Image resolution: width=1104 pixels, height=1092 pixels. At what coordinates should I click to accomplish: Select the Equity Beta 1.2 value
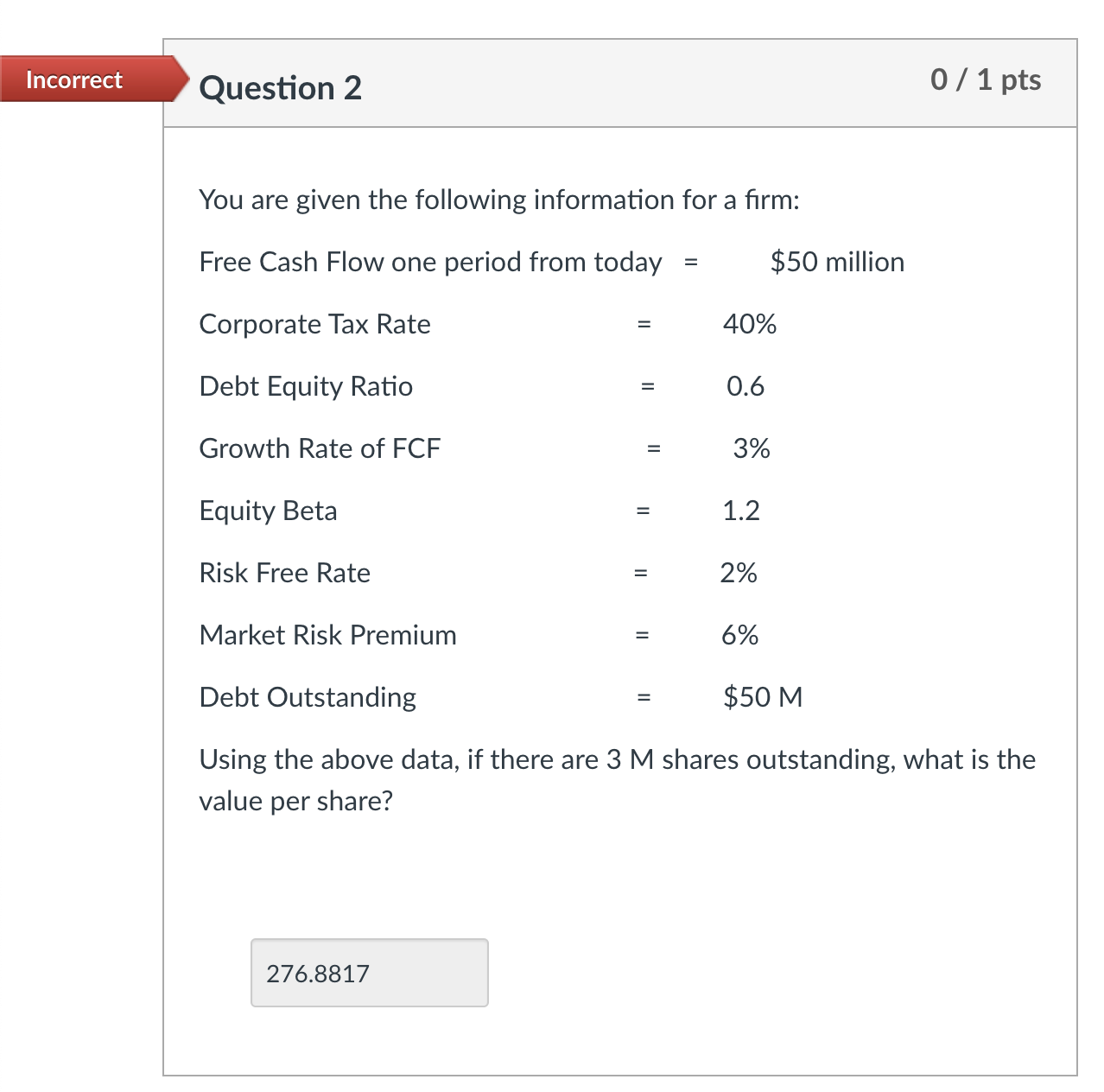click(x=741, y=511)
